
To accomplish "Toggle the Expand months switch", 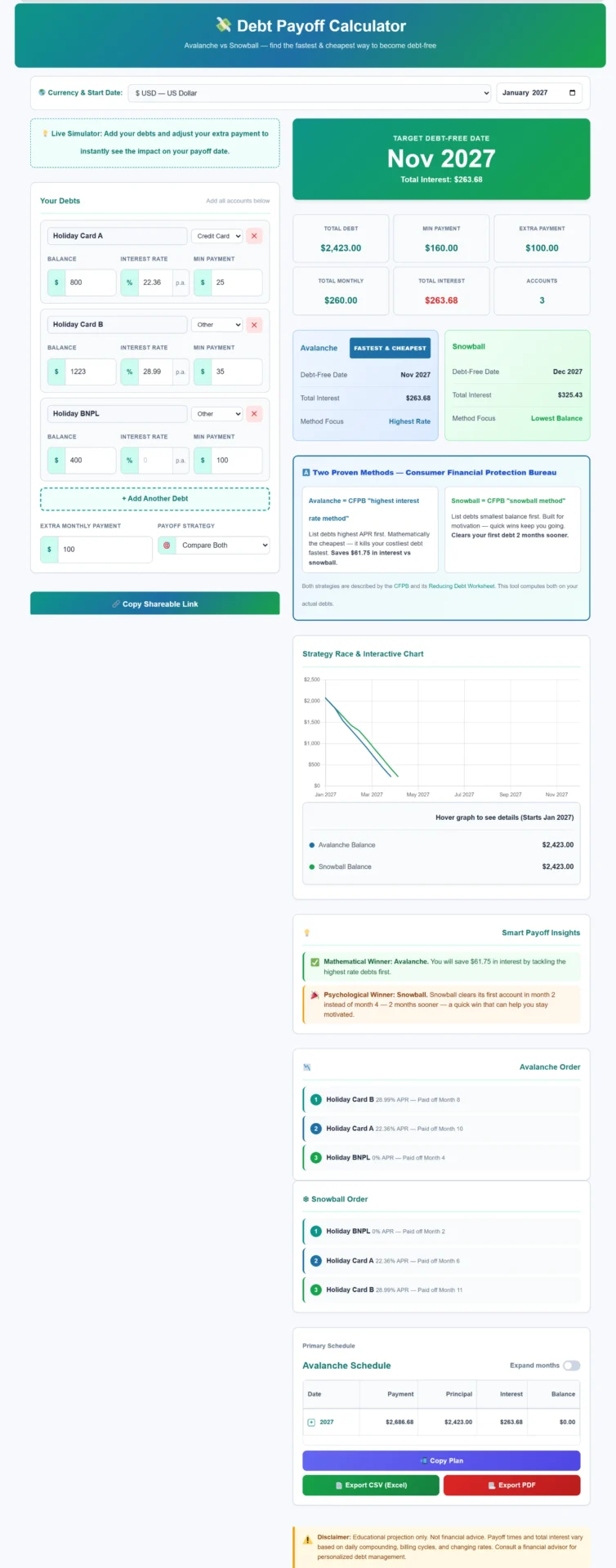I will pos(571,1365).
